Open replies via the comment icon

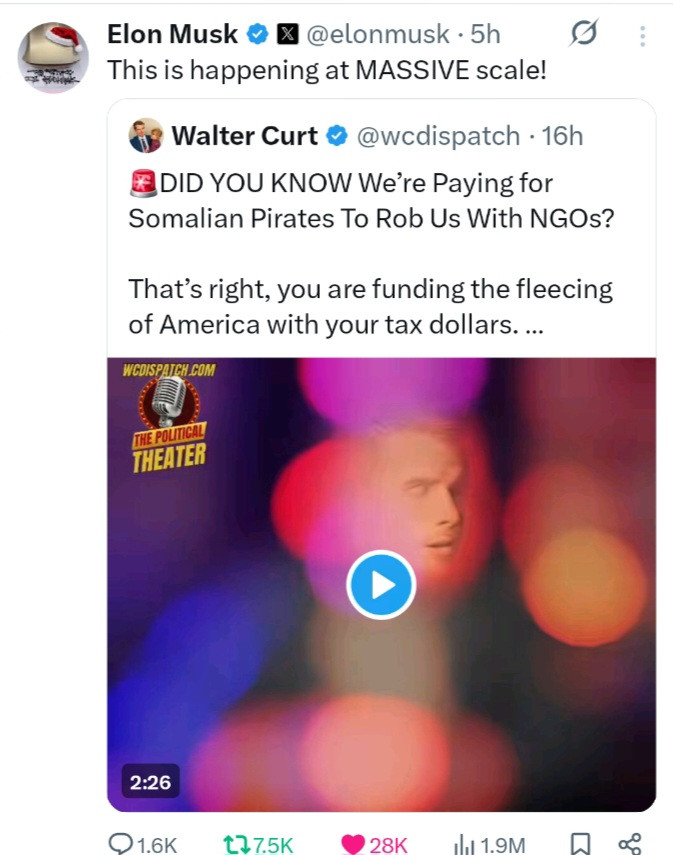point(121,844)
